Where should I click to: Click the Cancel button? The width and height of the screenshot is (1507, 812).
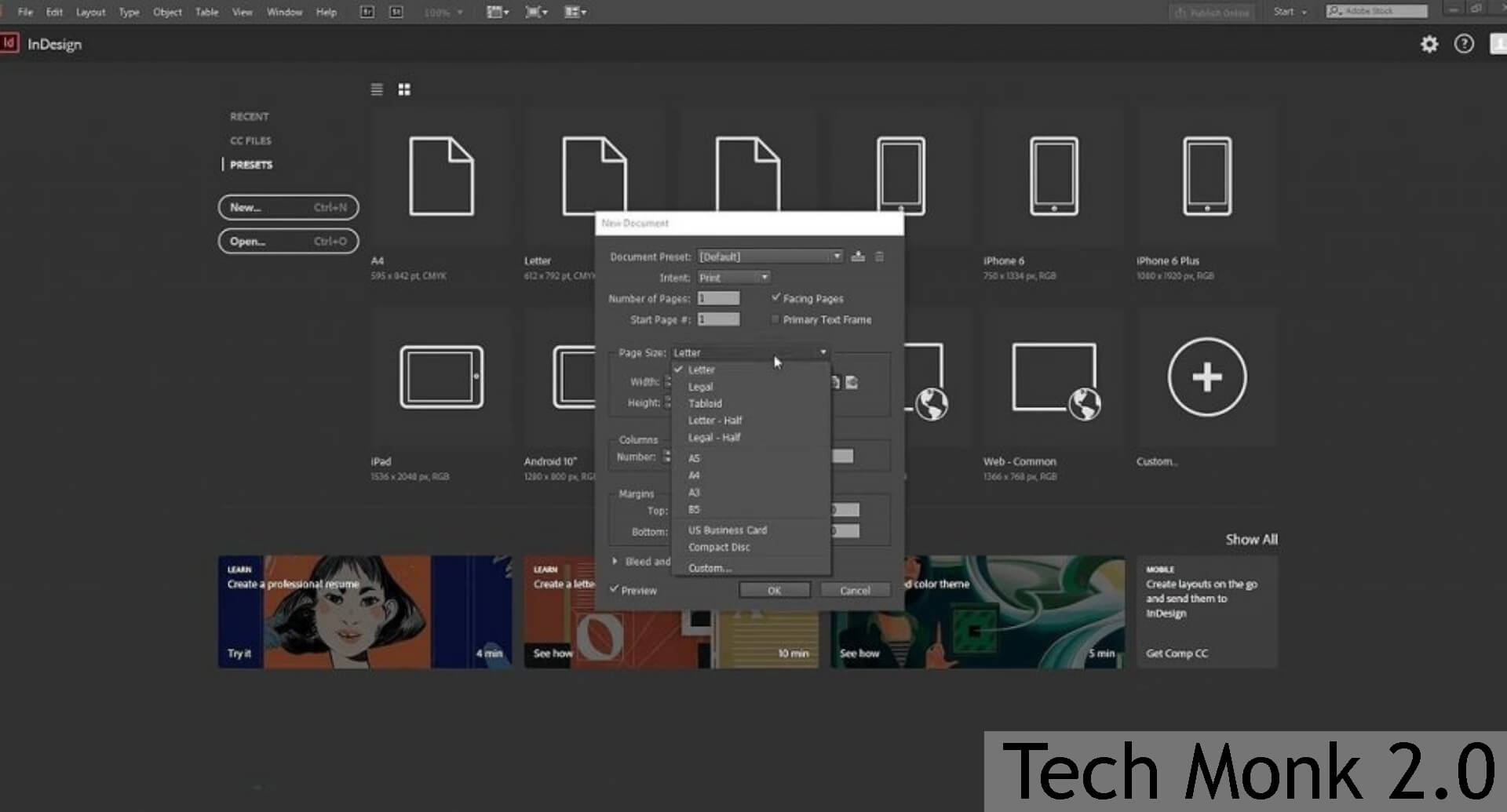point(855,590)
